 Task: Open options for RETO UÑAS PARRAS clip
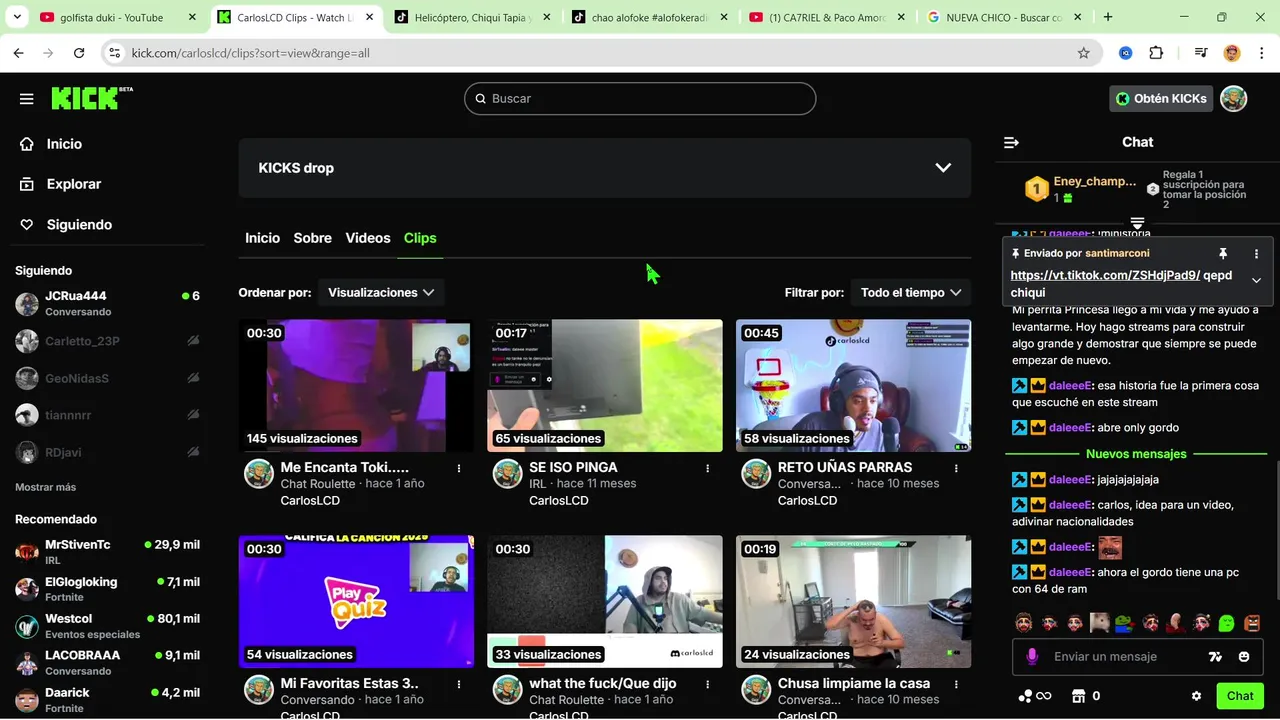pyautogui.click(x=956, y=468)
